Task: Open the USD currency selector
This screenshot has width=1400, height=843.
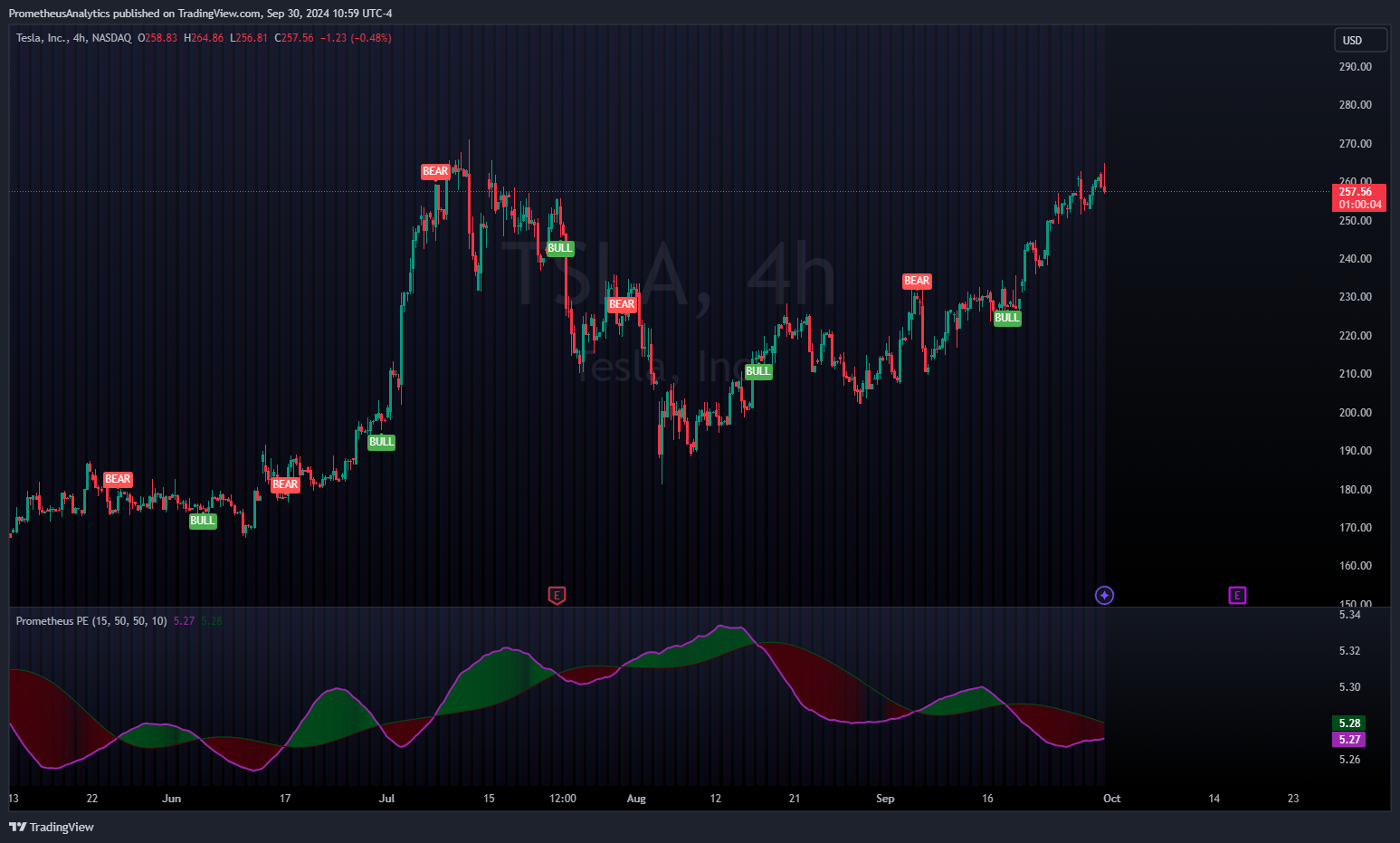Action: click(x=1360, y=40)
